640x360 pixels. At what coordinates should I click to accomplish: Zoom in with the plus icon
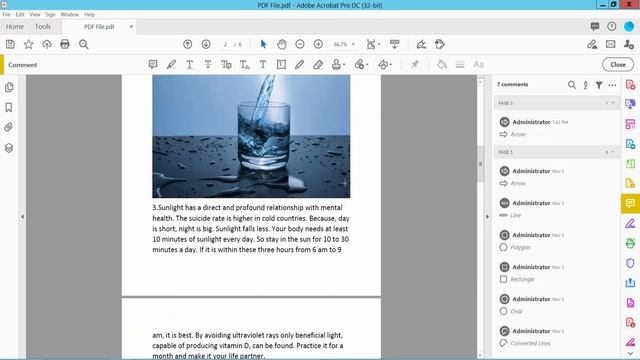coord(318,44)
